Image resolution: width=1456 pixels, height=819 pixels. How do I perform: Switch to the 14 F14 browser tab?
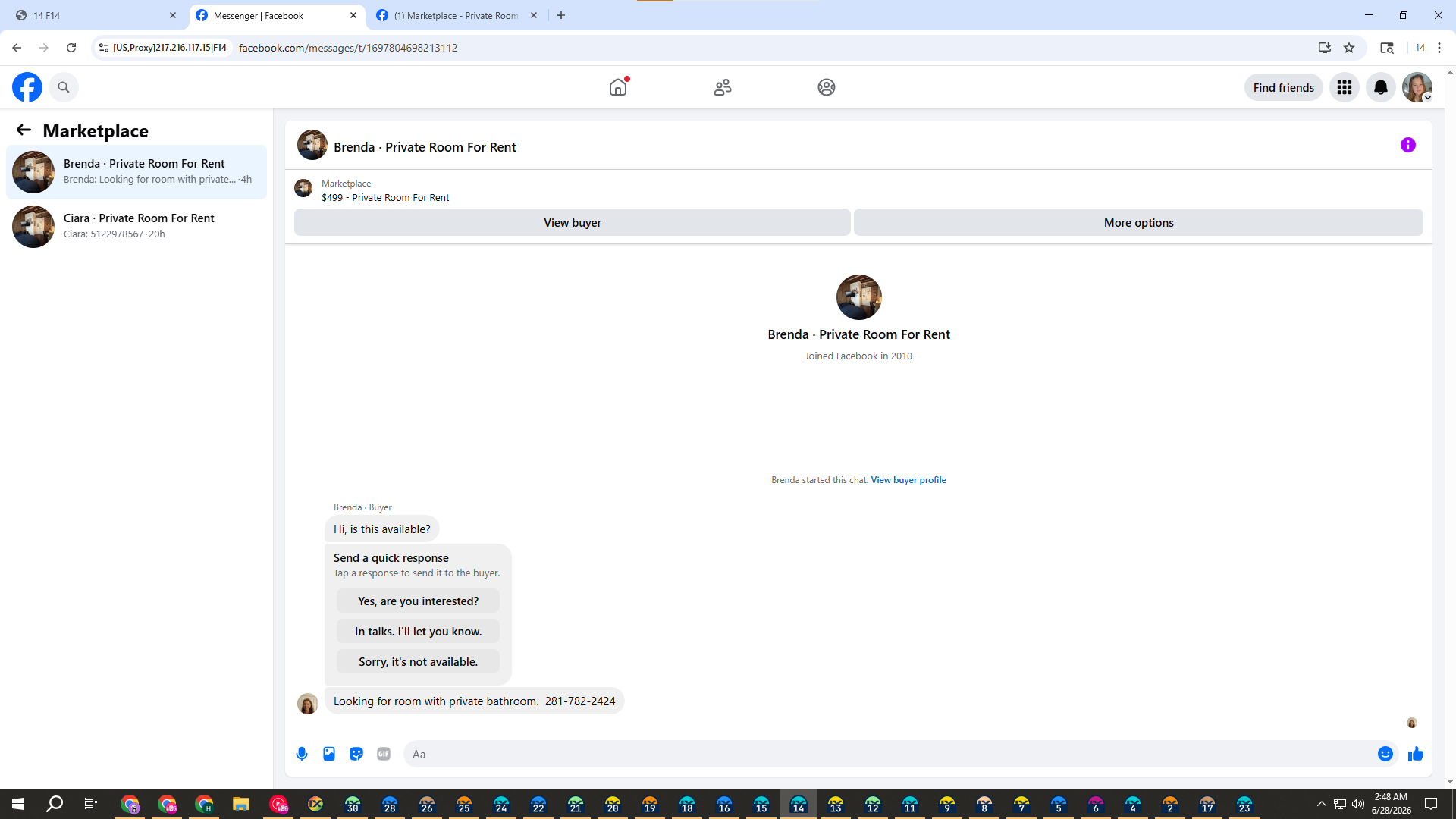pos(96,15)
